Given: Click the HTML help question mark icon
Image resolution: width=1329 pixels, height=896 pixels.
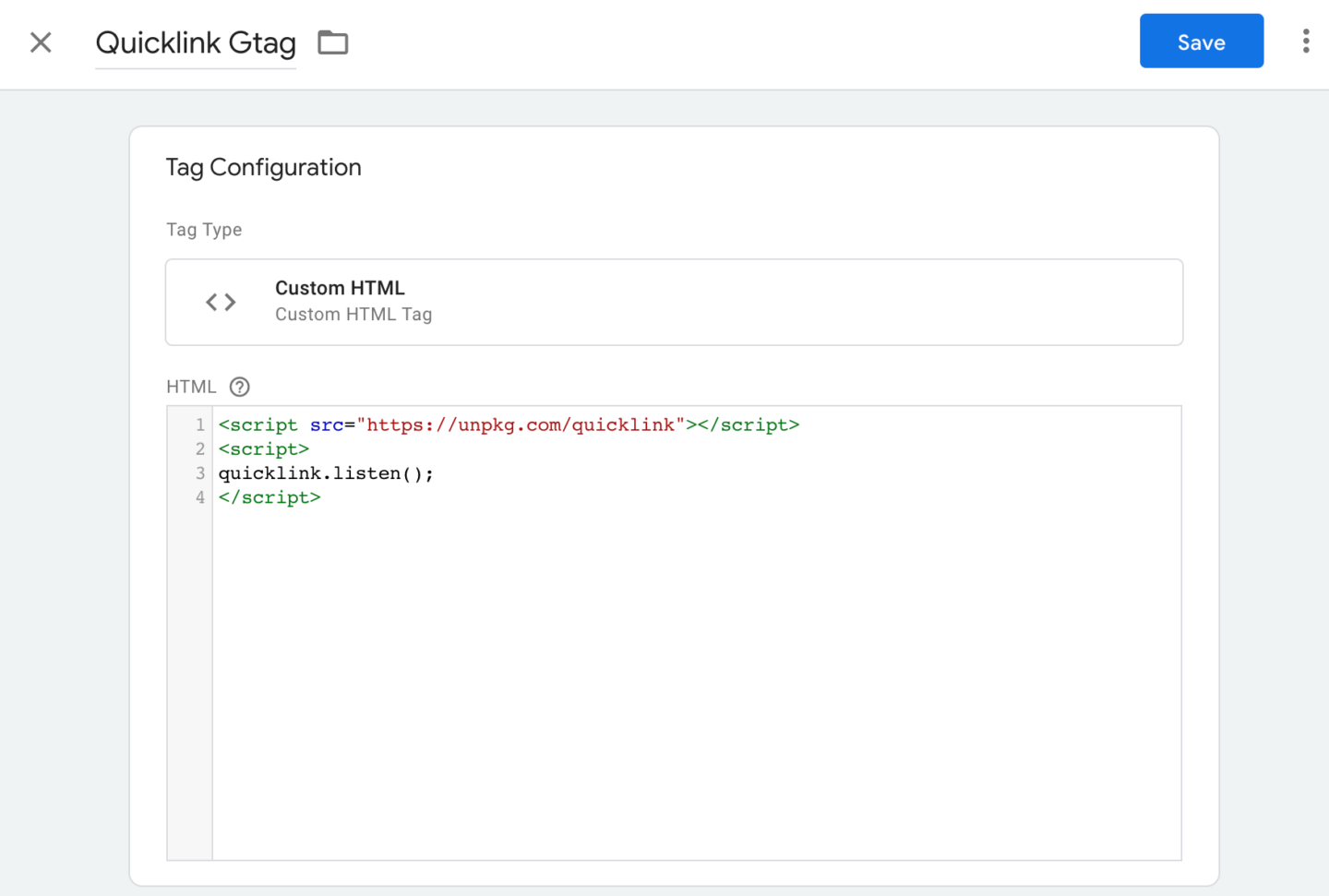Looking at the screenshot, I should [240, 387].
